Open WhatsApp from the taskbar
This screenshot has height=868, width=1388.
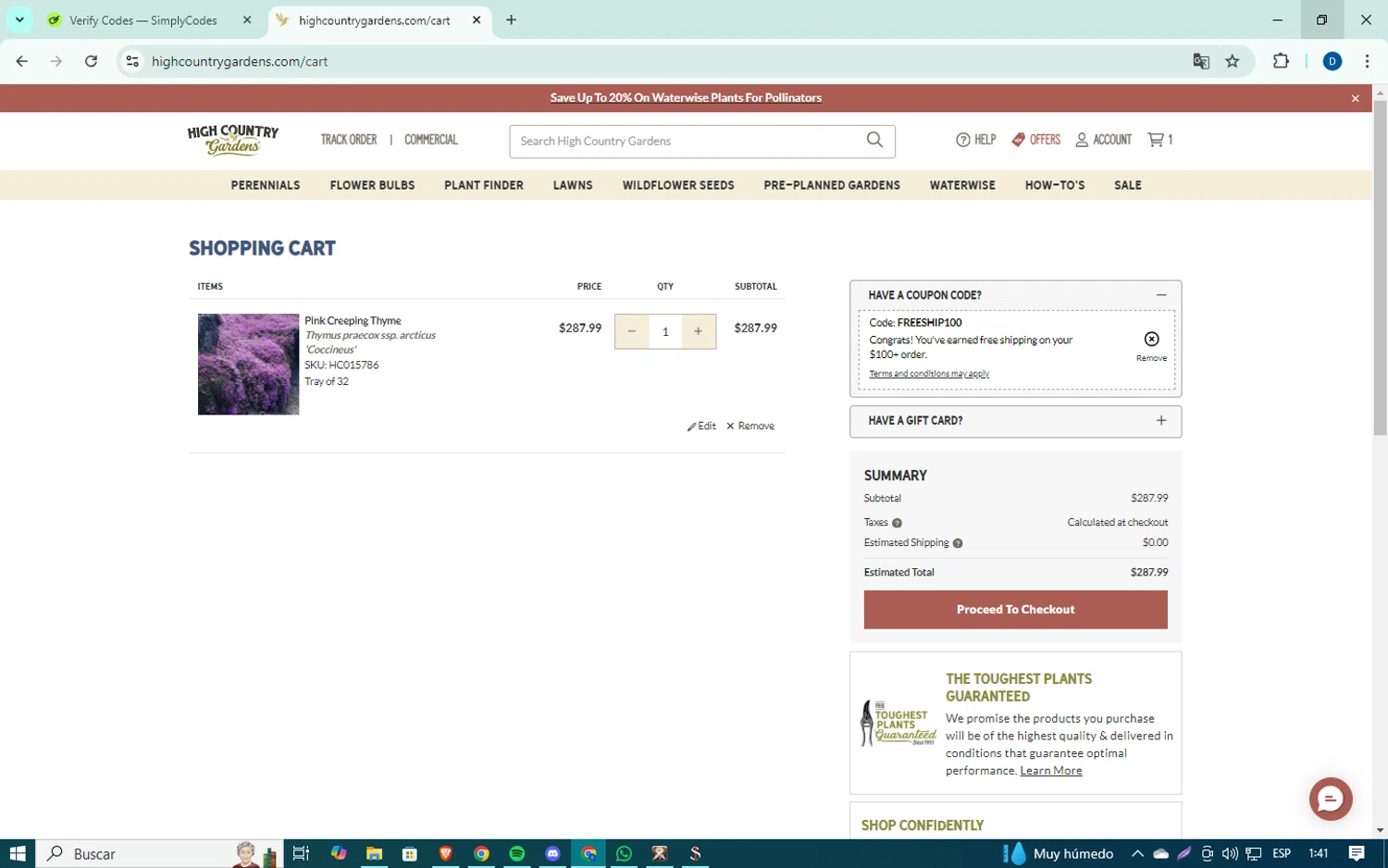[624, 853]
